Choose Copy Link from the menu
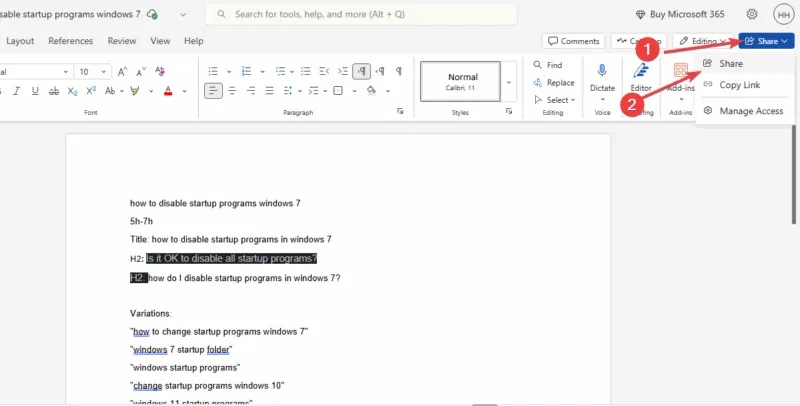This screenshot has height=406, width=800. 744,85
